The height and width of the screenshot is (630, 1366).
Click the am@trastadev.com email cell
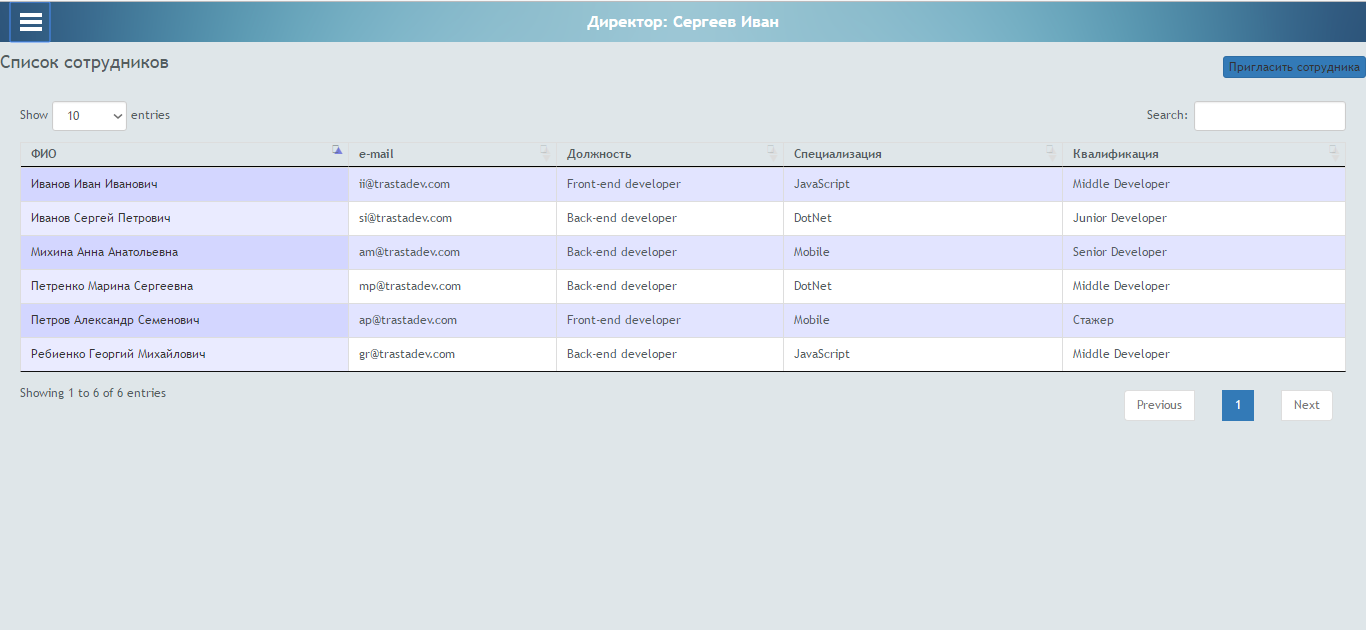click(409, 252)
